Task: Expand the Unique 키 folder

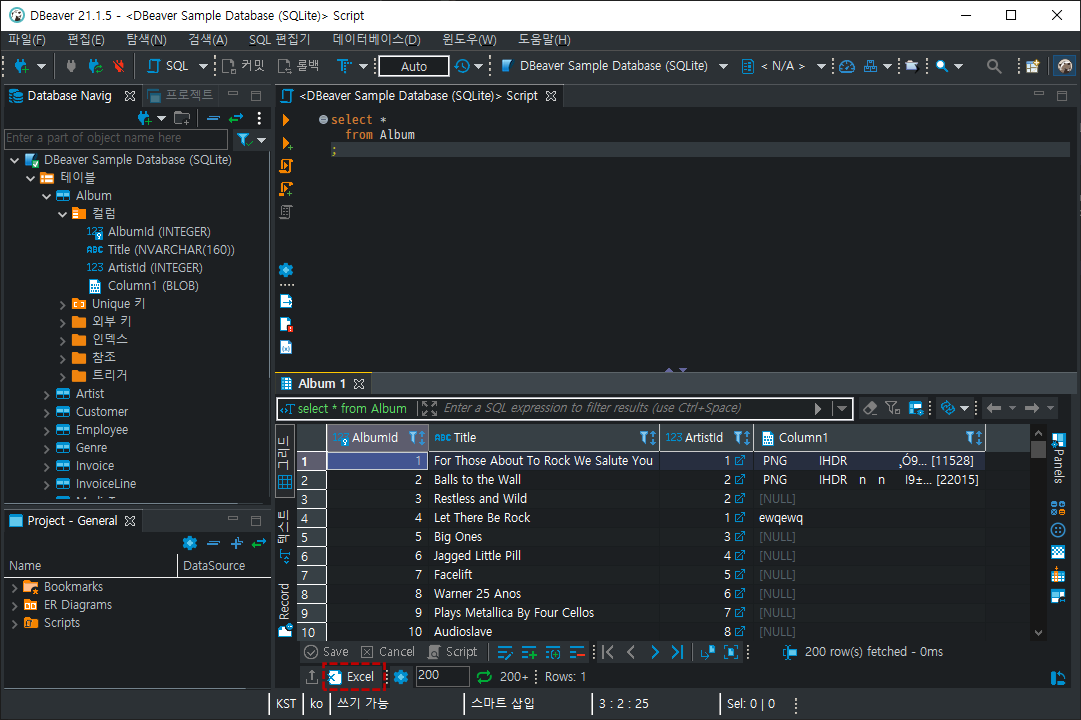Action: tap(62, 304)
